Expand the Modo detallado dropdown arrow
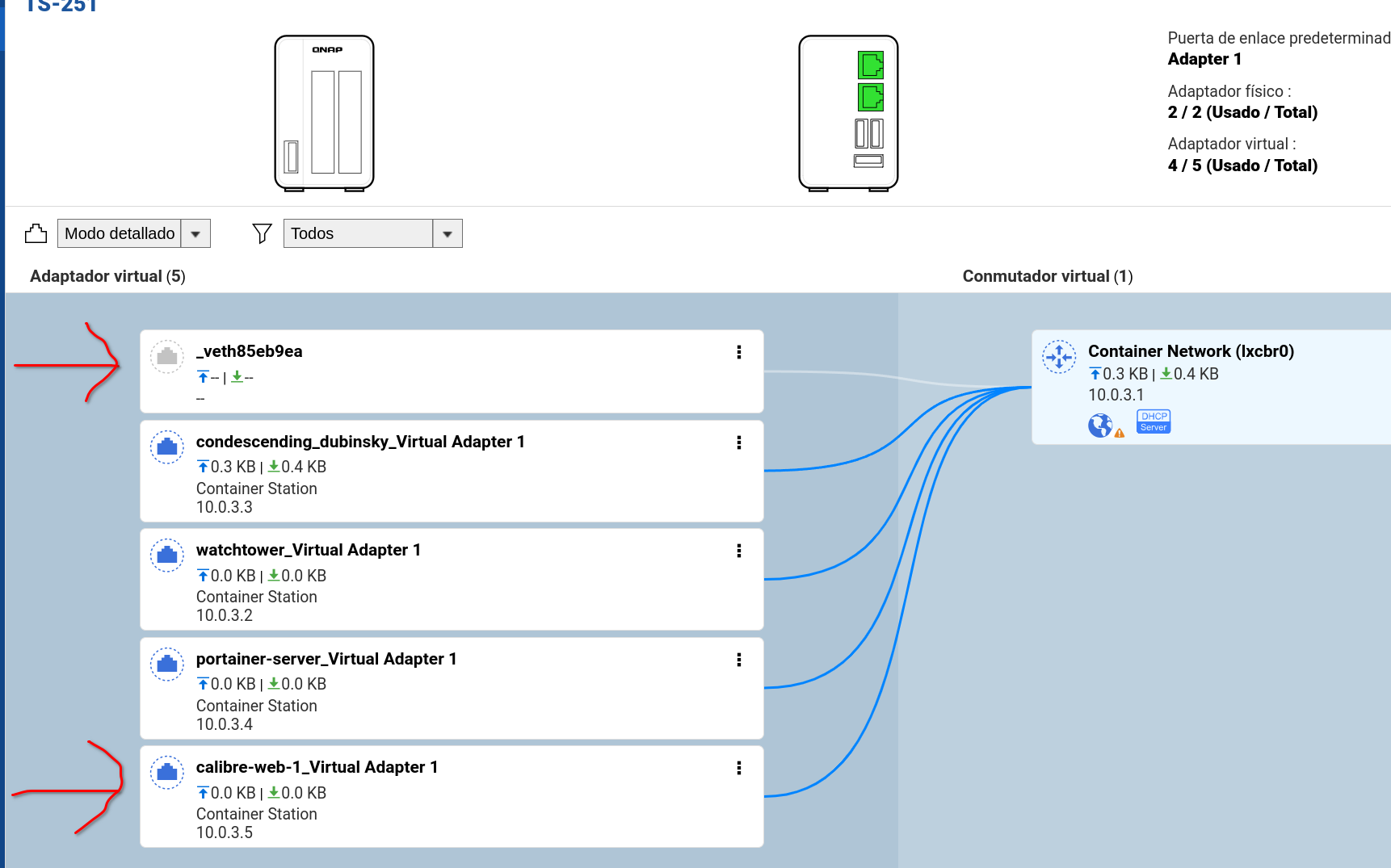Image resolution: width=1391 pixels, height=868 pixels. 195,233
